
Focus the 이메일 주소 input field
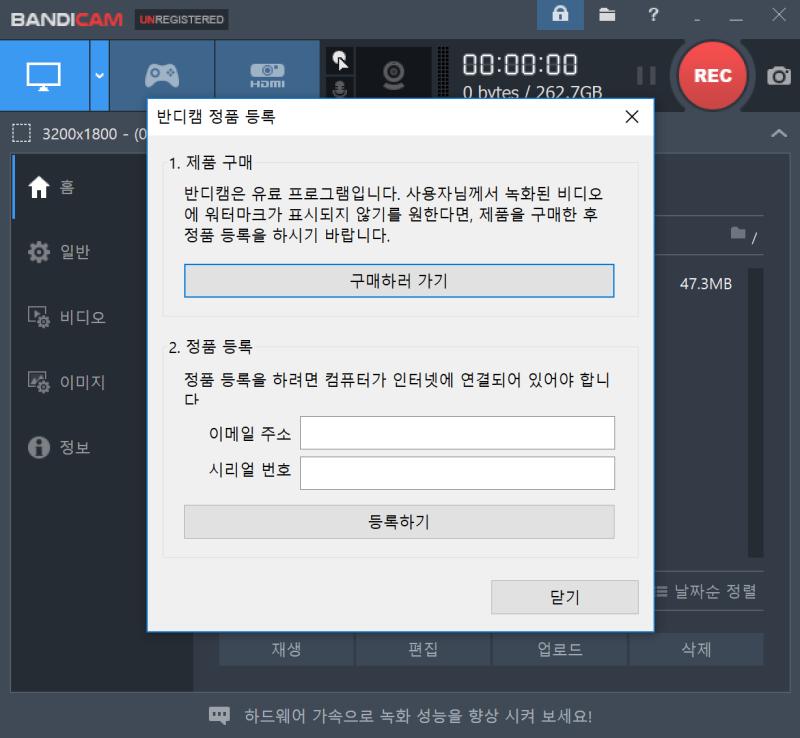click(457, 433)
